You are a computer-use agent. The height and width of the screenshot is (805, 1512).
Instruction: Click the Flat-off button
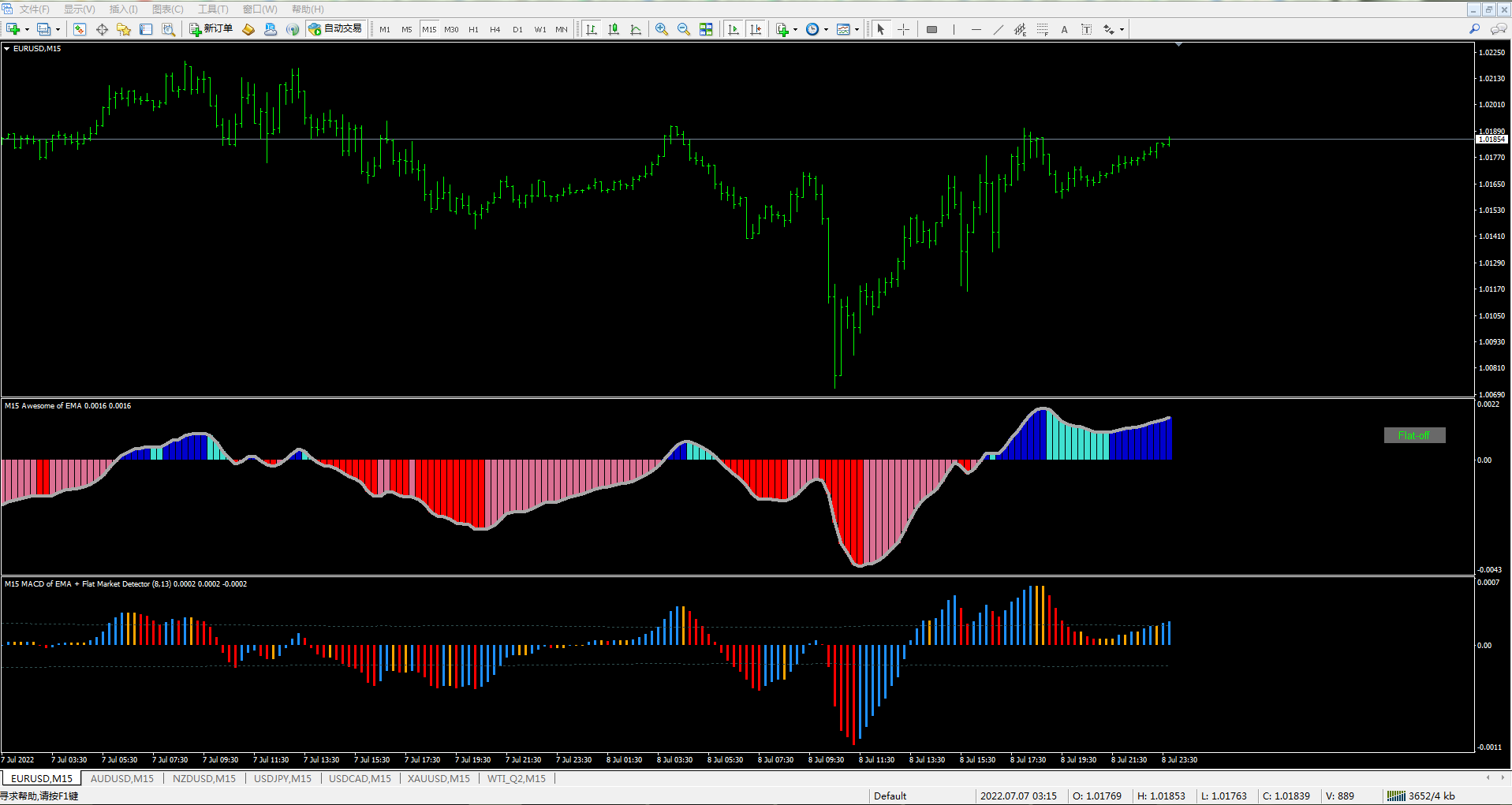(1414, 435)
